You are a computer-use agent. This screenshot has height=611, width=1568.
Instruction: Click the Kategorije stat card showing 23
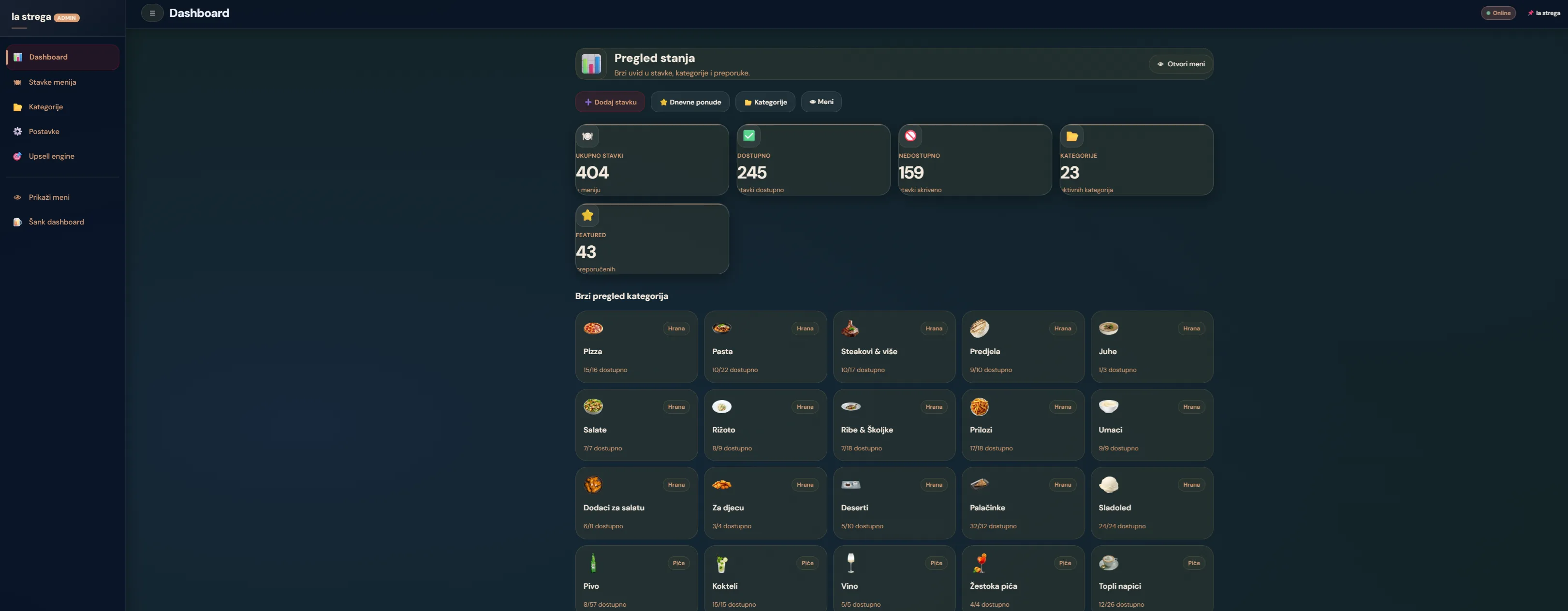point(1136,160)
